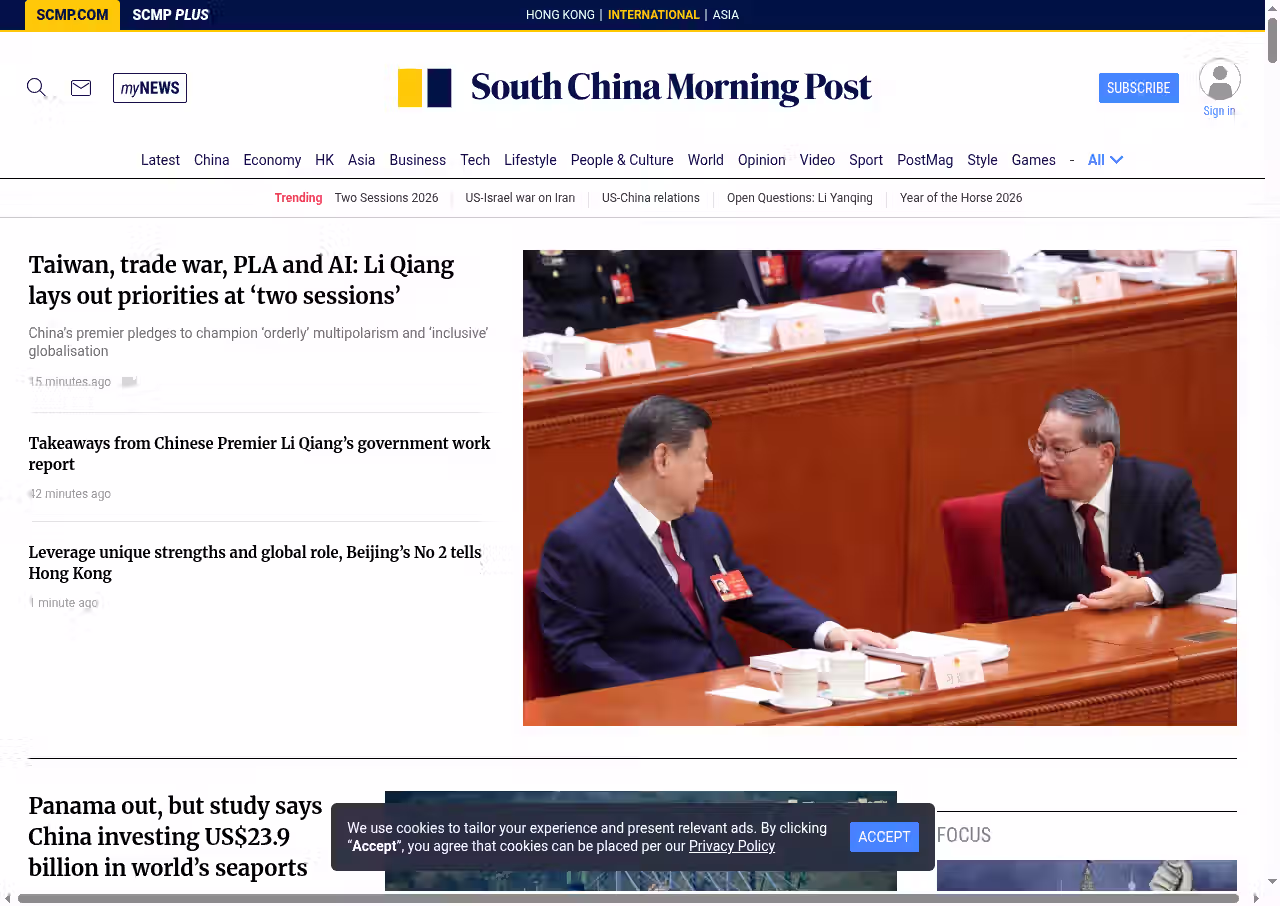The width and height of the screenshot is (1280, 906).
Task: Open the search magnifier icon
Action: [36, 88]
